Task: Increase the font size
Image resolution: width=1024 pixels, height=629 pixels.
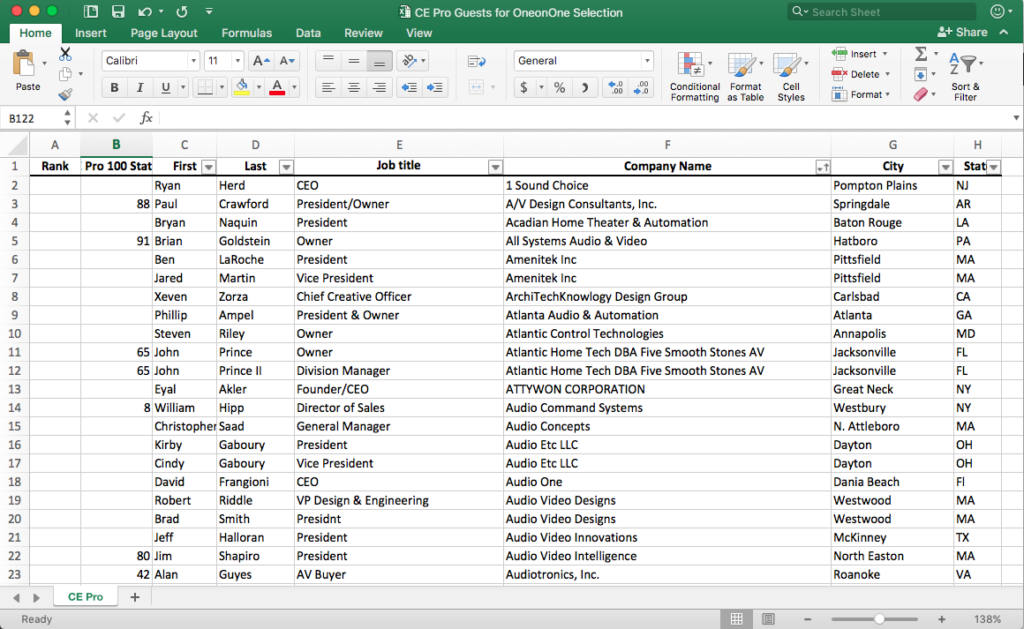Action: pyautogui.click(x=261, y=61)
